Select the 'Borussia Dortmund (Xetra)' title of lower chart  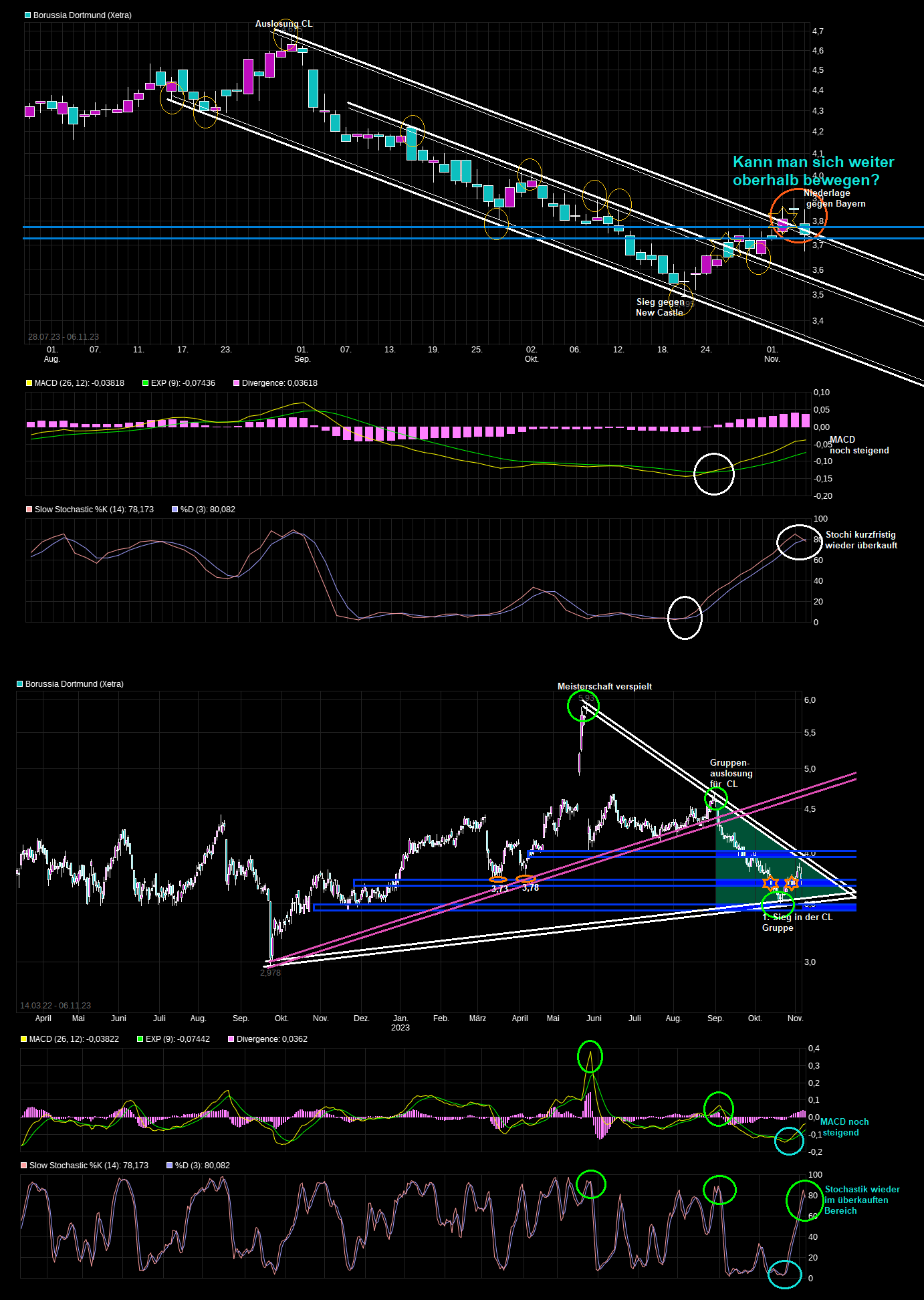[74, 684]
